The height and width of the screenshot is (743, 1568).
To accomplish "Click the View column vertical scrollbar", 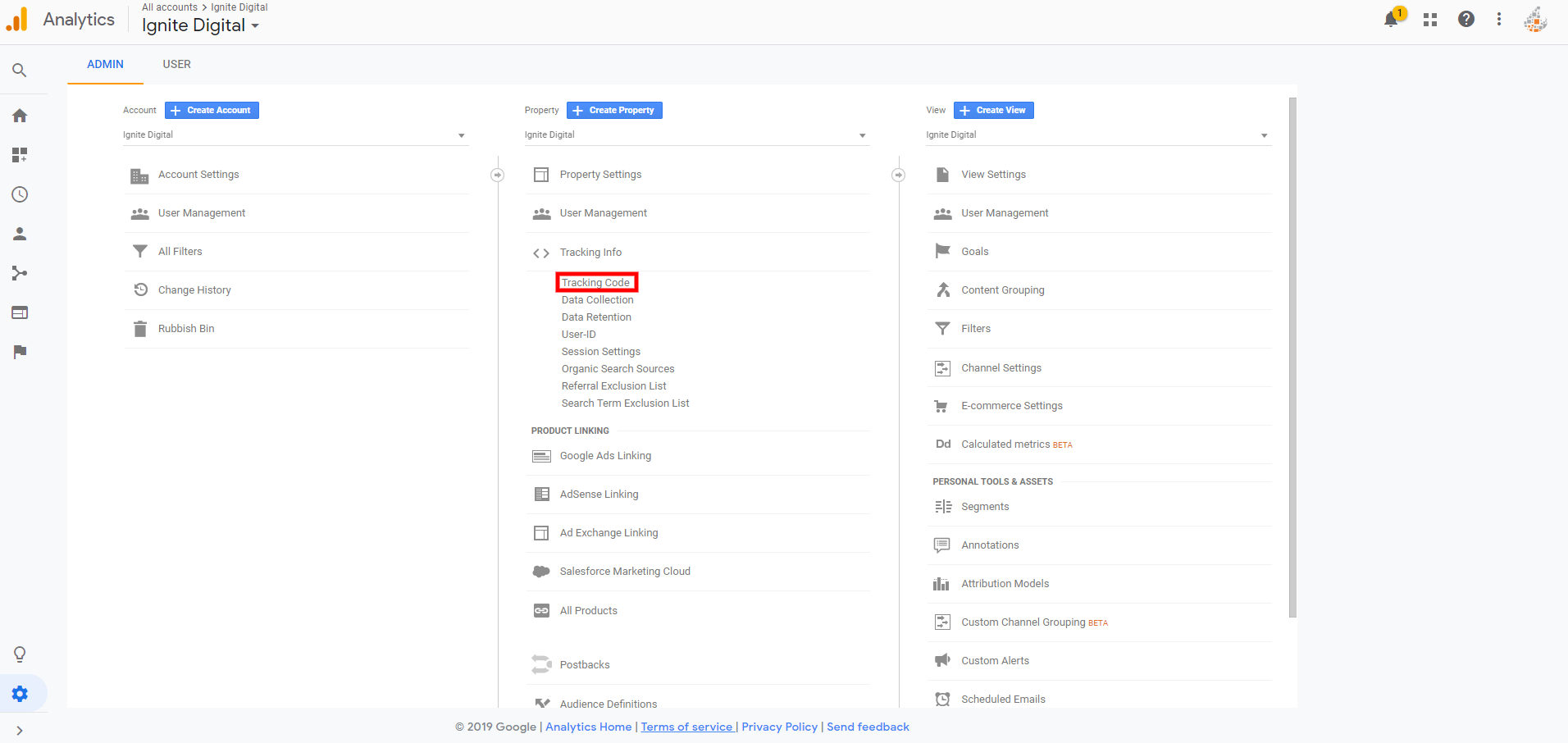I will (1292, 357).
